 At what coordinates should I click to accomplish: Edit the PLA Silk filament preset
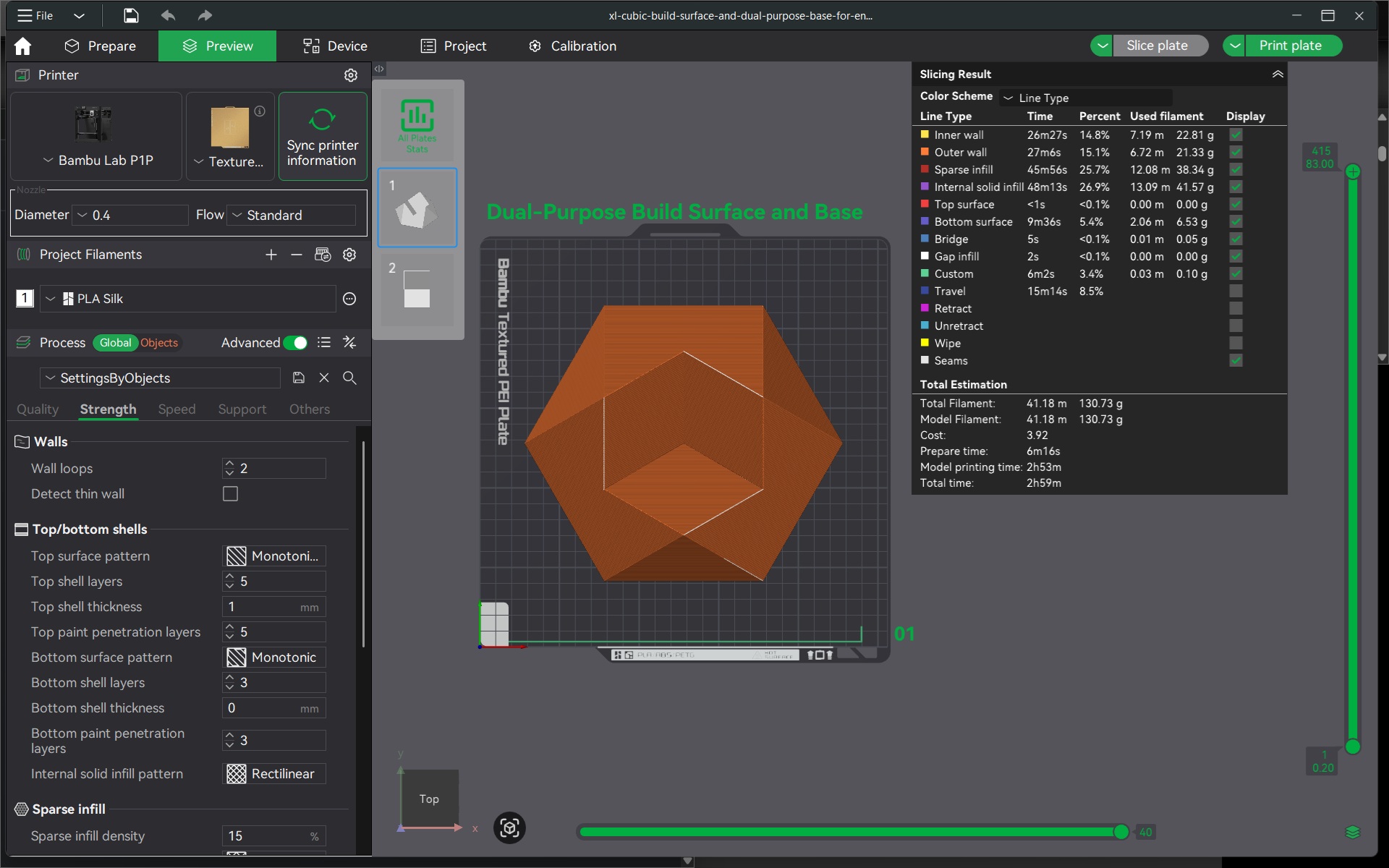coord(349,299)
